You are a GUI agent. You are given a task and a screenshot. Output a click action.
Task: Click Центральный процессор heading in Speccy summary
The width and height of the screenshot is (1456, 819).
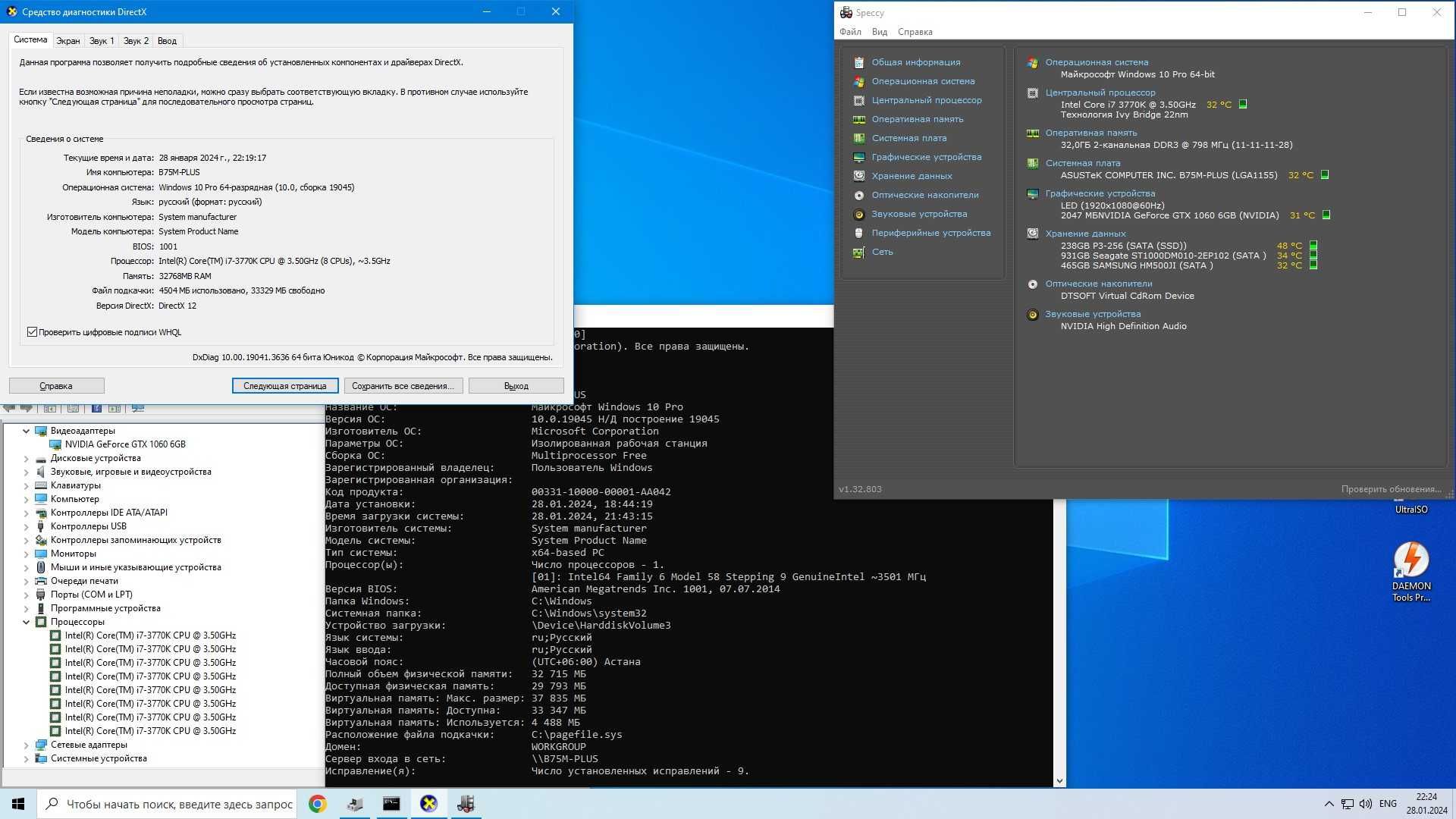1100,93
